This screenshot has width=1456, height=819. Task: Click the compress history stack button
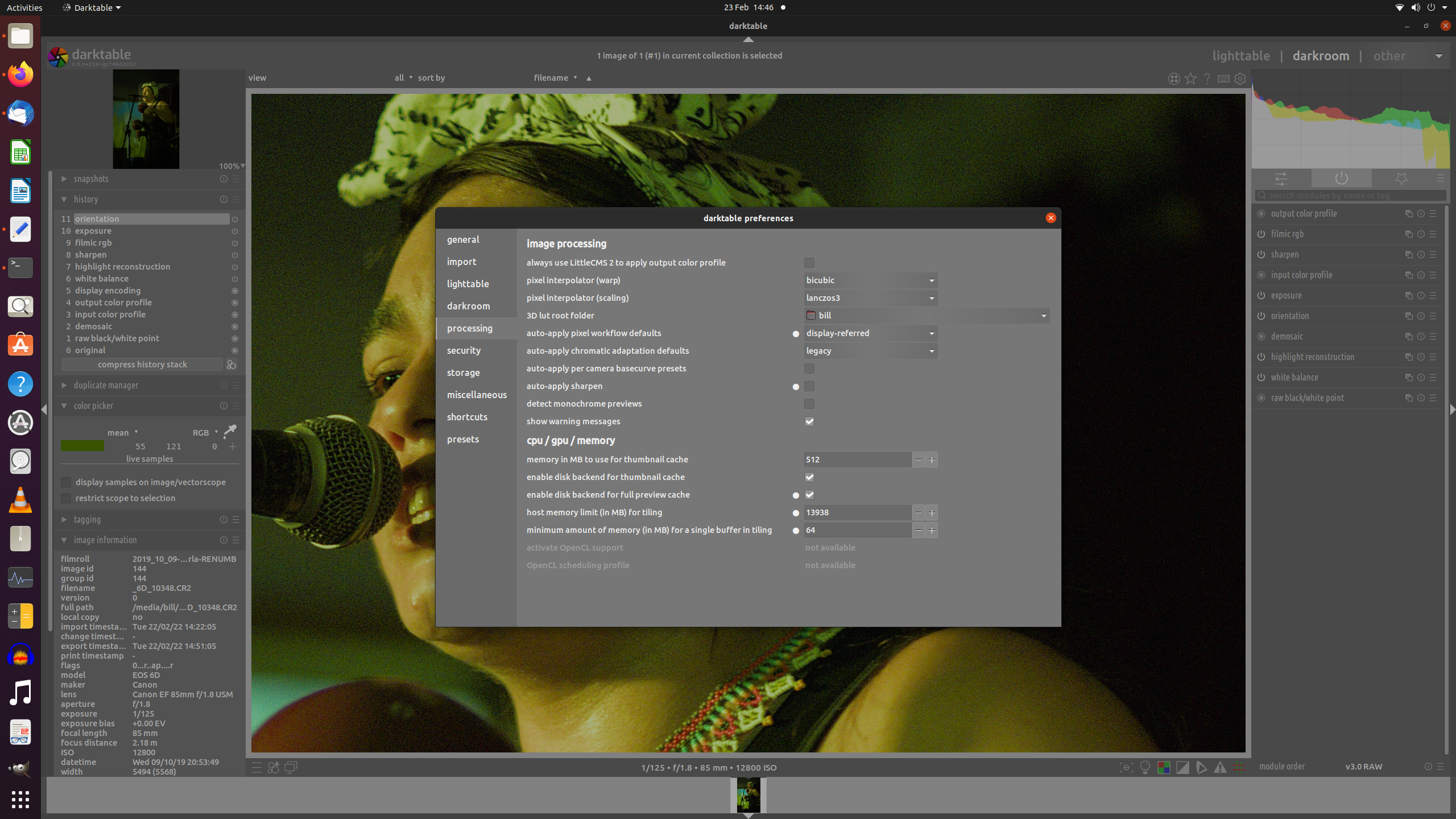pyautogui.click(x=142, y=365)
